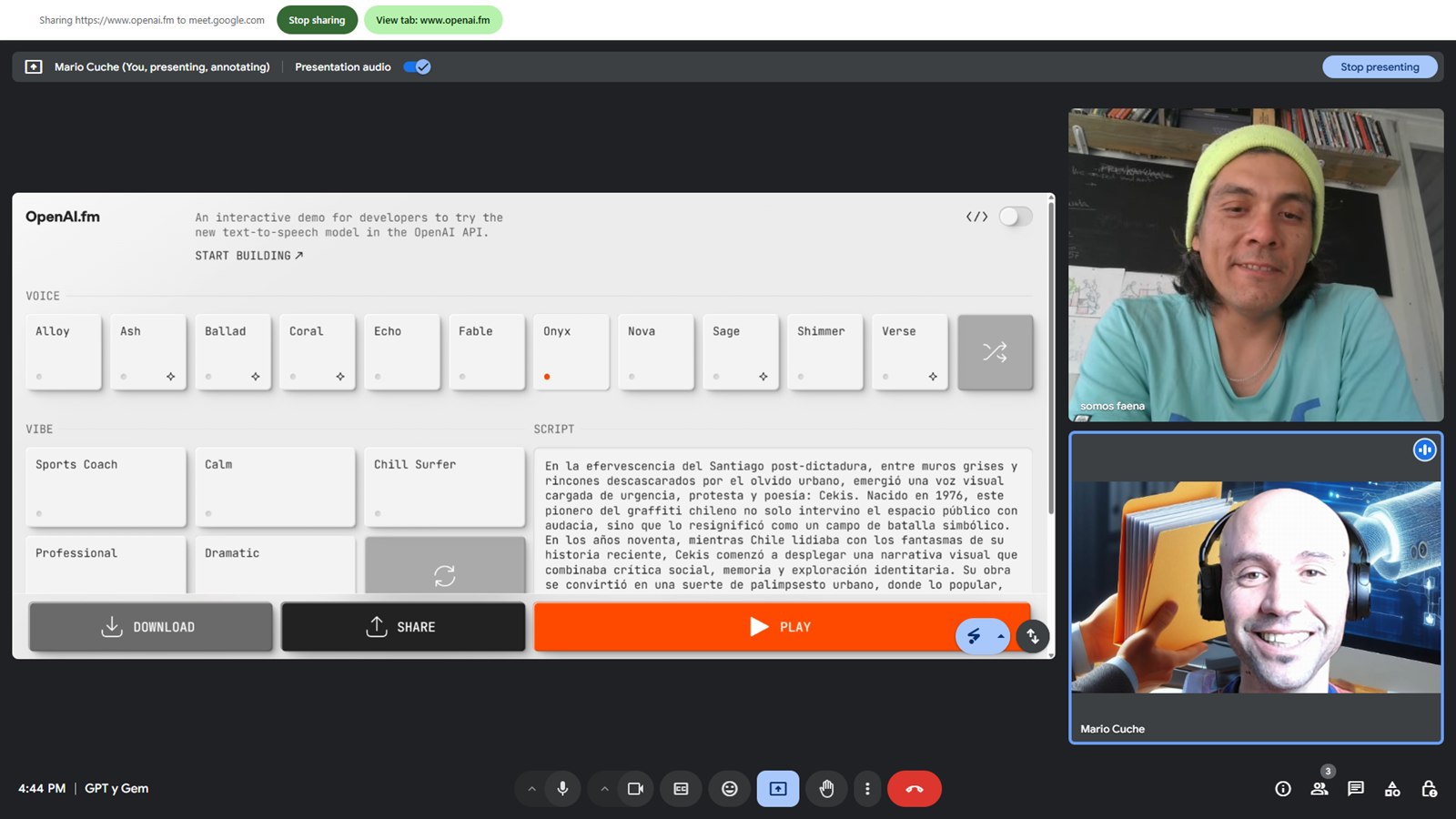Select the Nova voice
The width and height of the screenshot is (1456, 819).
point(656,352)
